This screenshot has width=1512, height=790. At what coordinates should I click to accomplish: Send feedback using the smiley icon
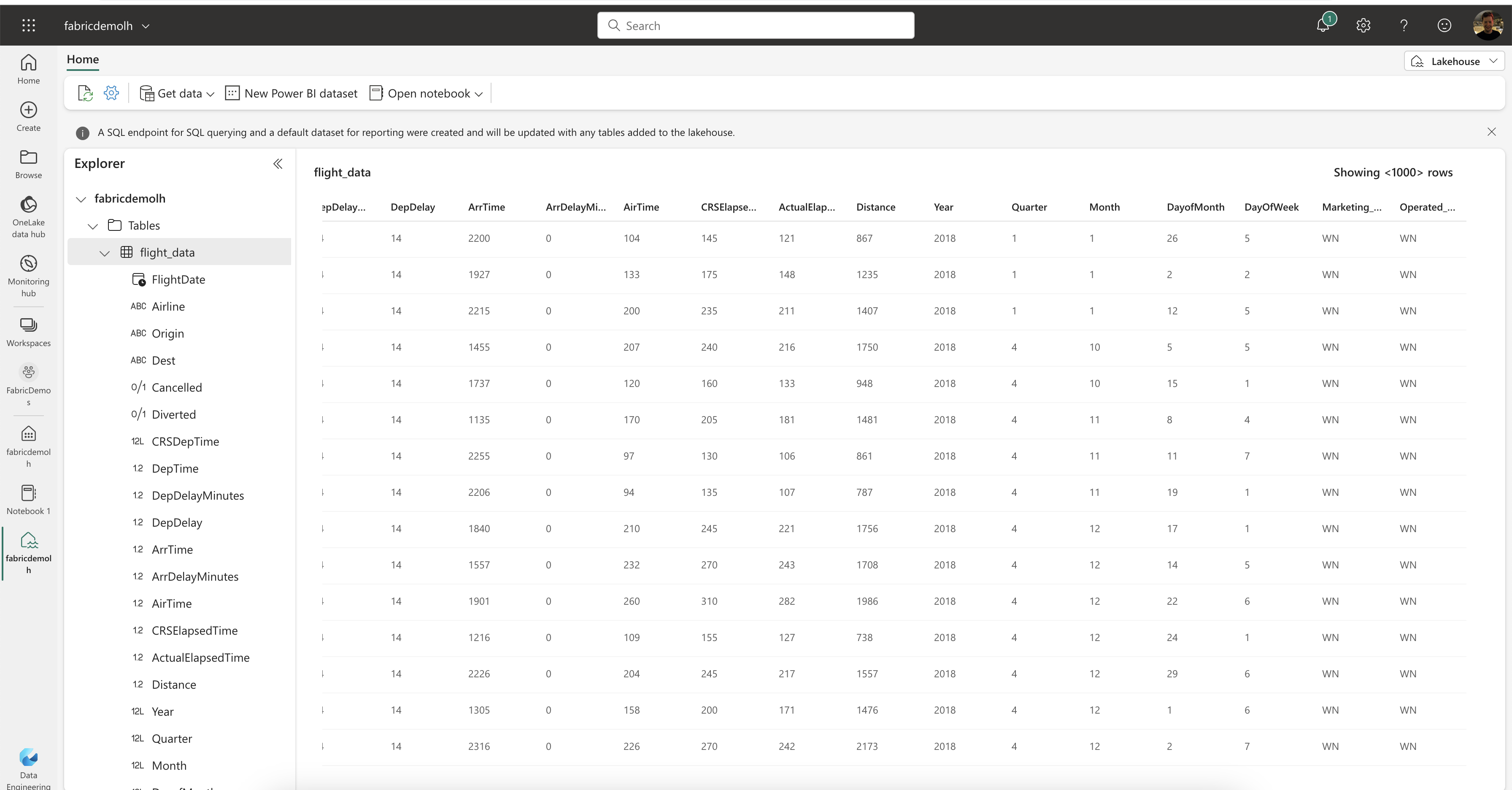tap(1444, 25)
